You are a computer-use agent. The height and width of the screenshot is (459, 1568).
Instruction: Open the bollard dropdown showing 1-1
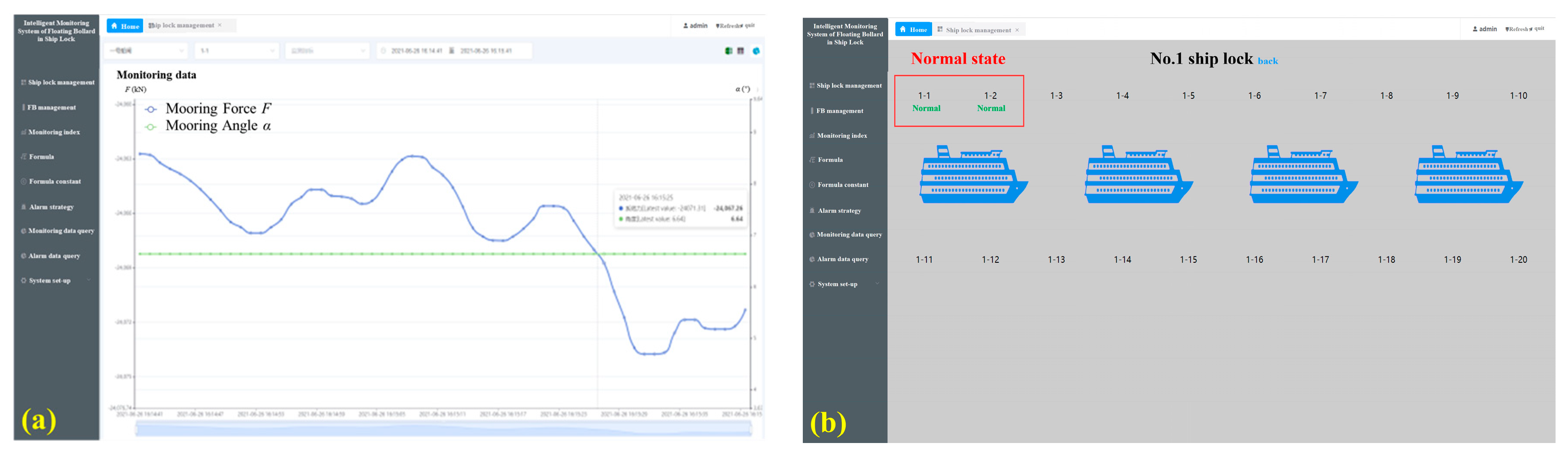click(237, 51)
